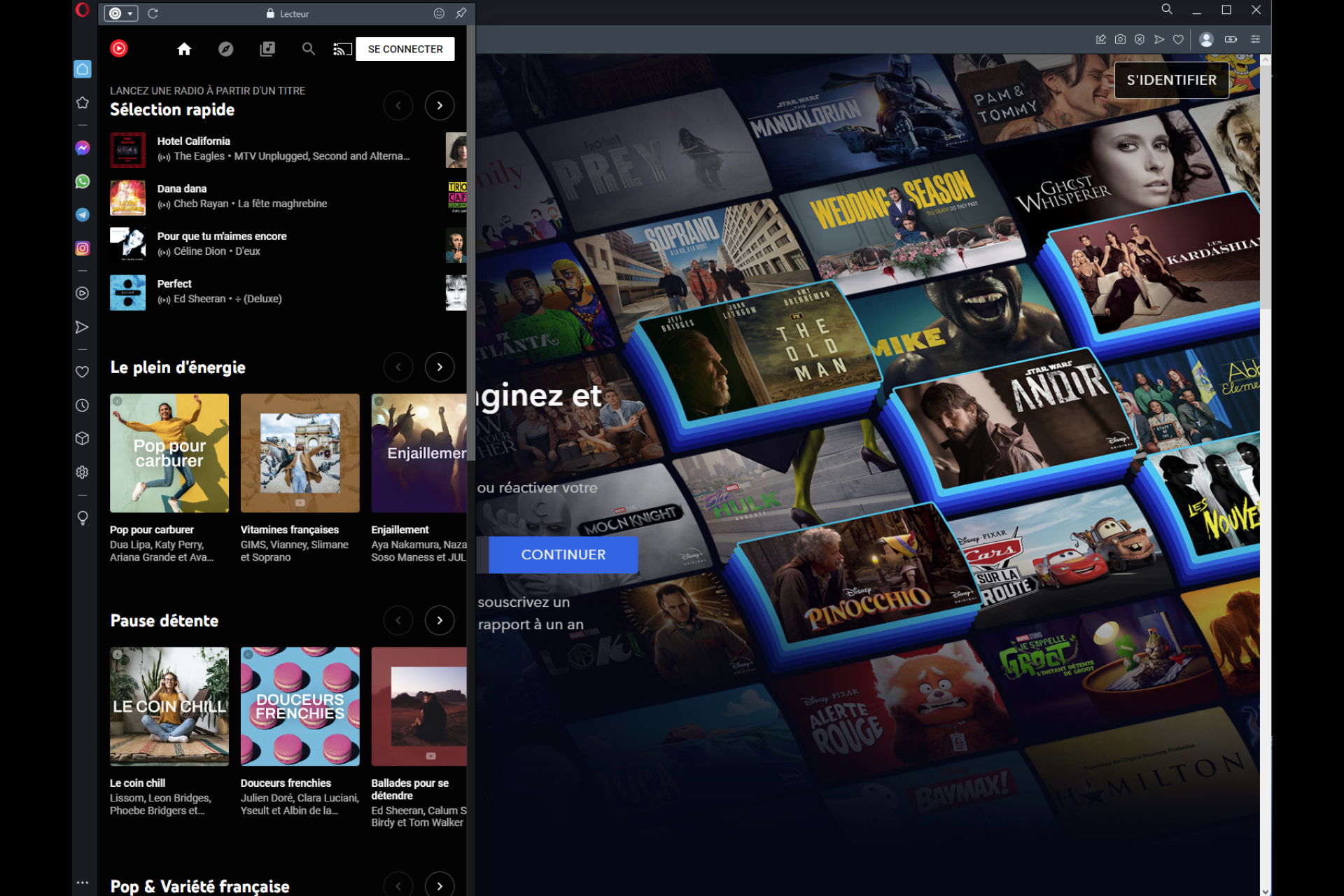Open the Enjaillement playlist cover

coord(419,453)
